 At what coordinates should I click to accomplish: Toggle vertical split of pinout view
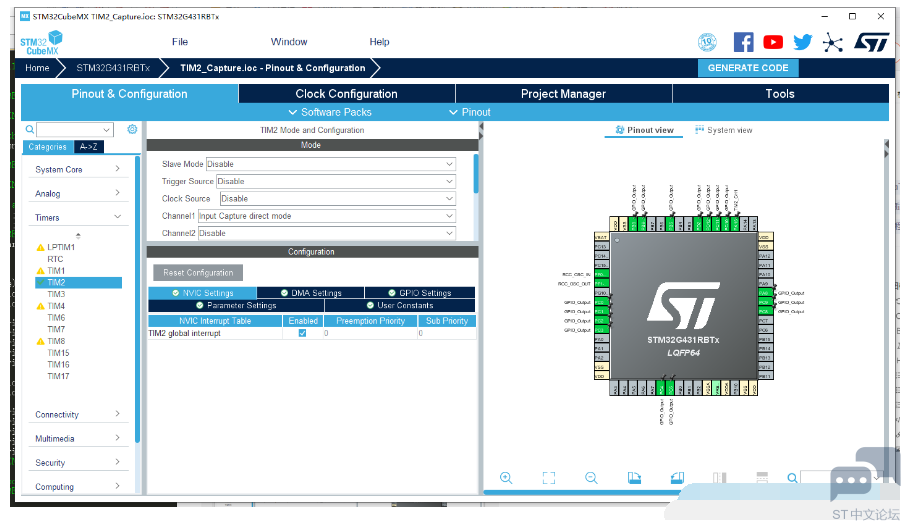click(x=719, y=478)
